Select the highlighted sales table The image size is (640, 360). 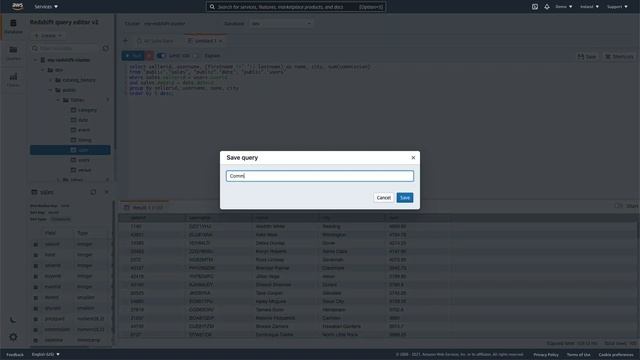click(x=70, y=150)
